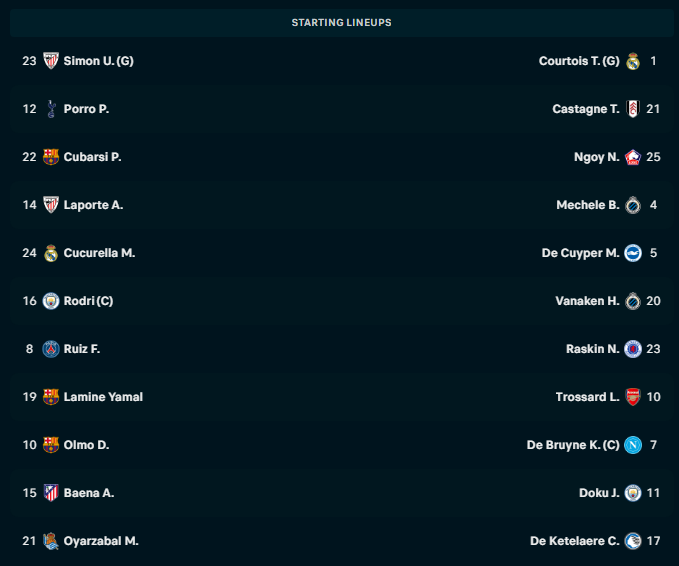Open Vanaken H. player profile
679x566 pixels.
[587, 301]
